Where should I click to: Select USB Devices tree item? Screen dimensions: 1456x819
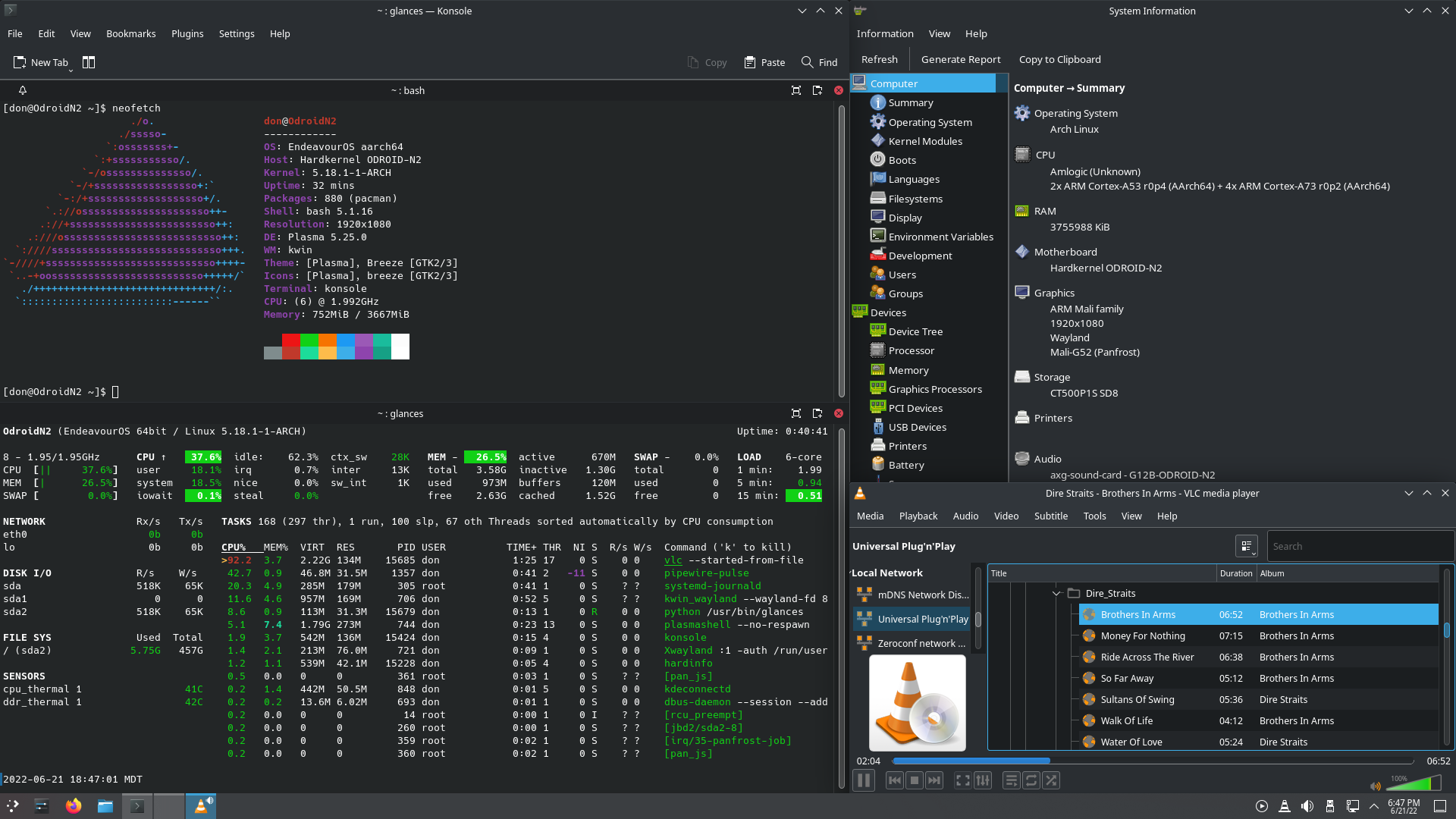pos(918,427)
